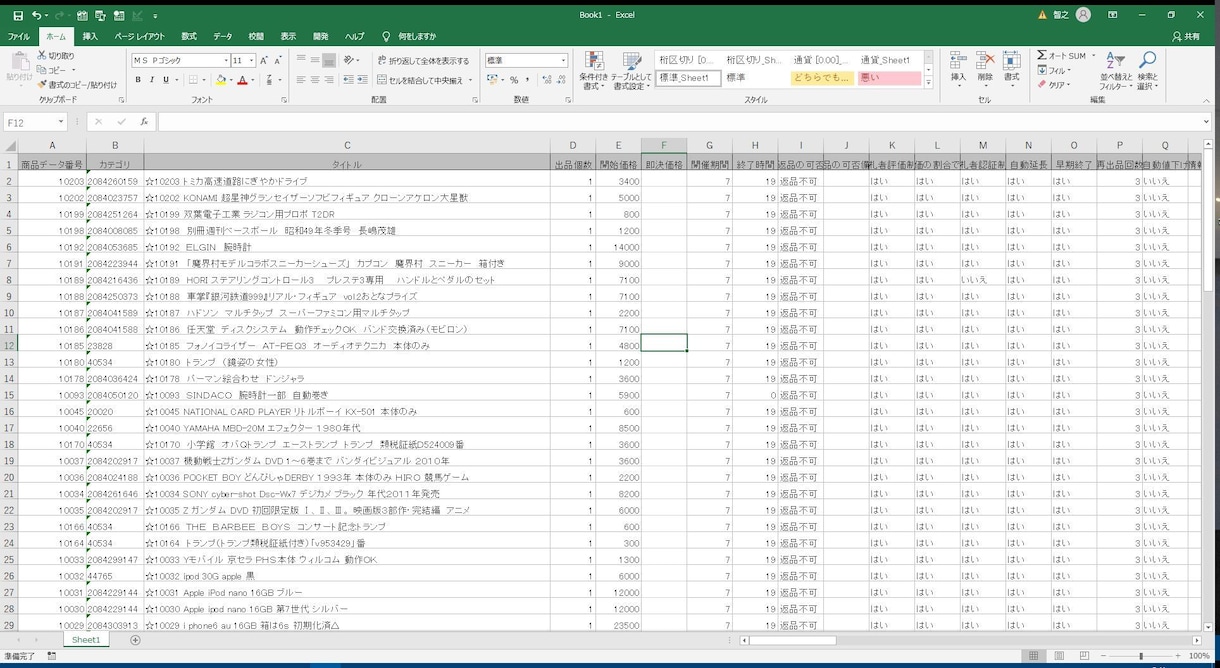Image resolution: width=1220 pixels, height=668 pixels.
Task: Open the Clear (クリア) dropdown
Action: [1056, 85]
